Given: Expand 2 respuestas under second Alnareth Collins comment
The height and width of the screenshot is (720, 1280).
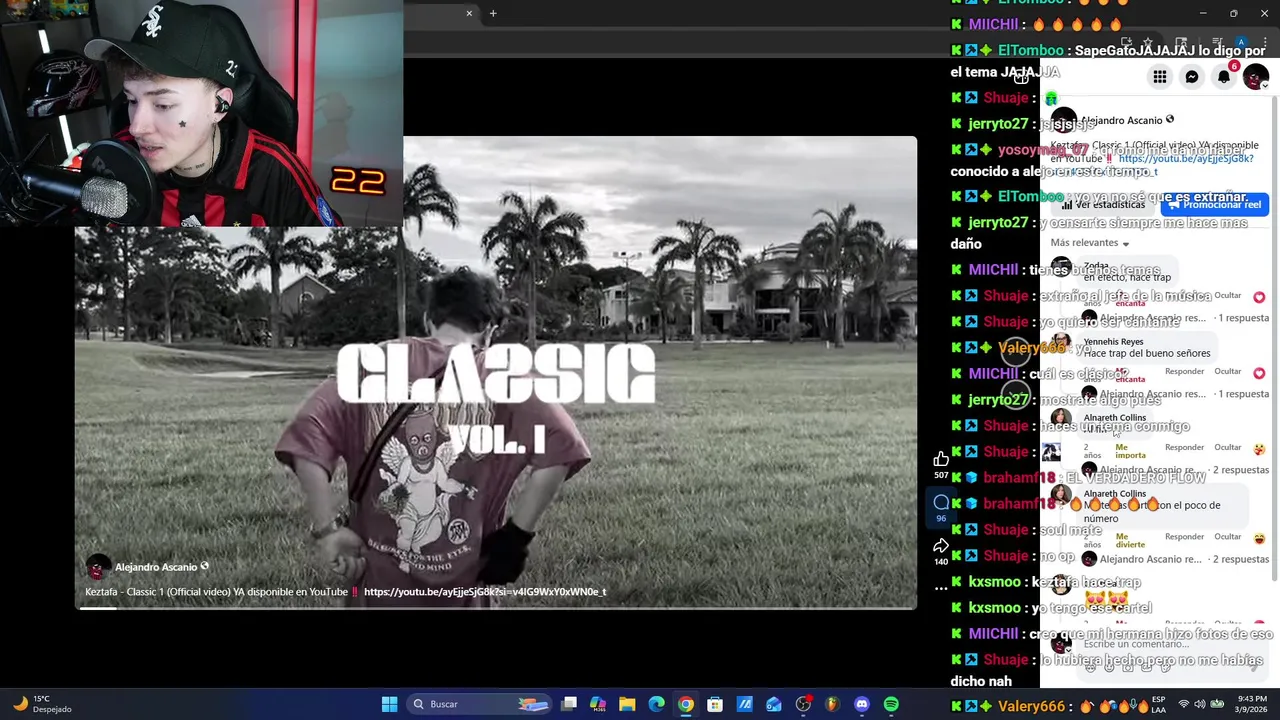Looking at the screenshot, I should [x=1241, y=559].
